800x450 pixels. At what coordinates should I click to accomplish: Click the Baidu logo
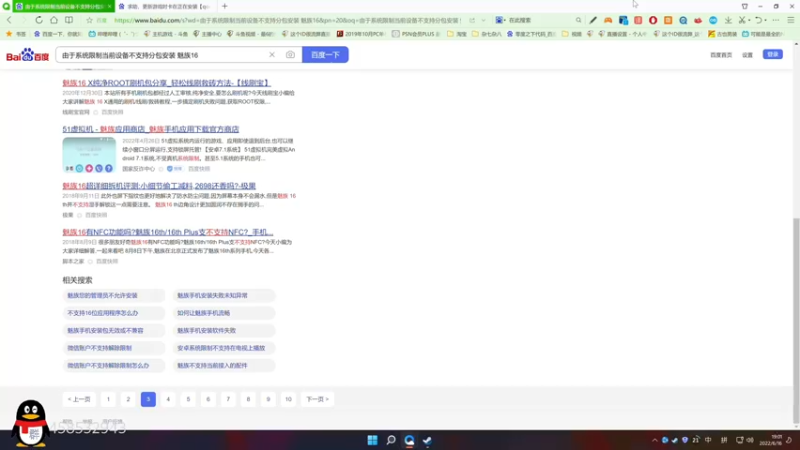[x=28, y=55]
